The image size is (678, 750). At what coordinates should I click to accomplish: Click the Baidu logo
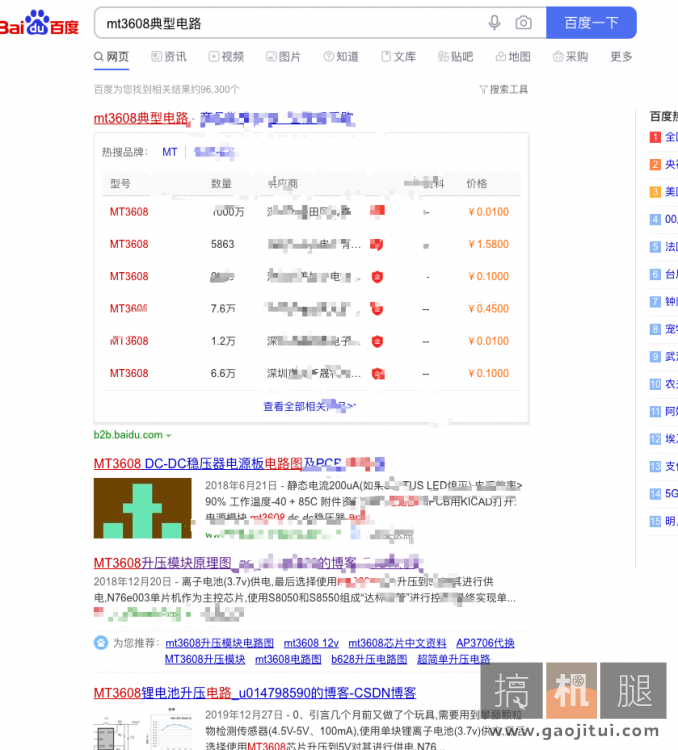tap(39, 22)
